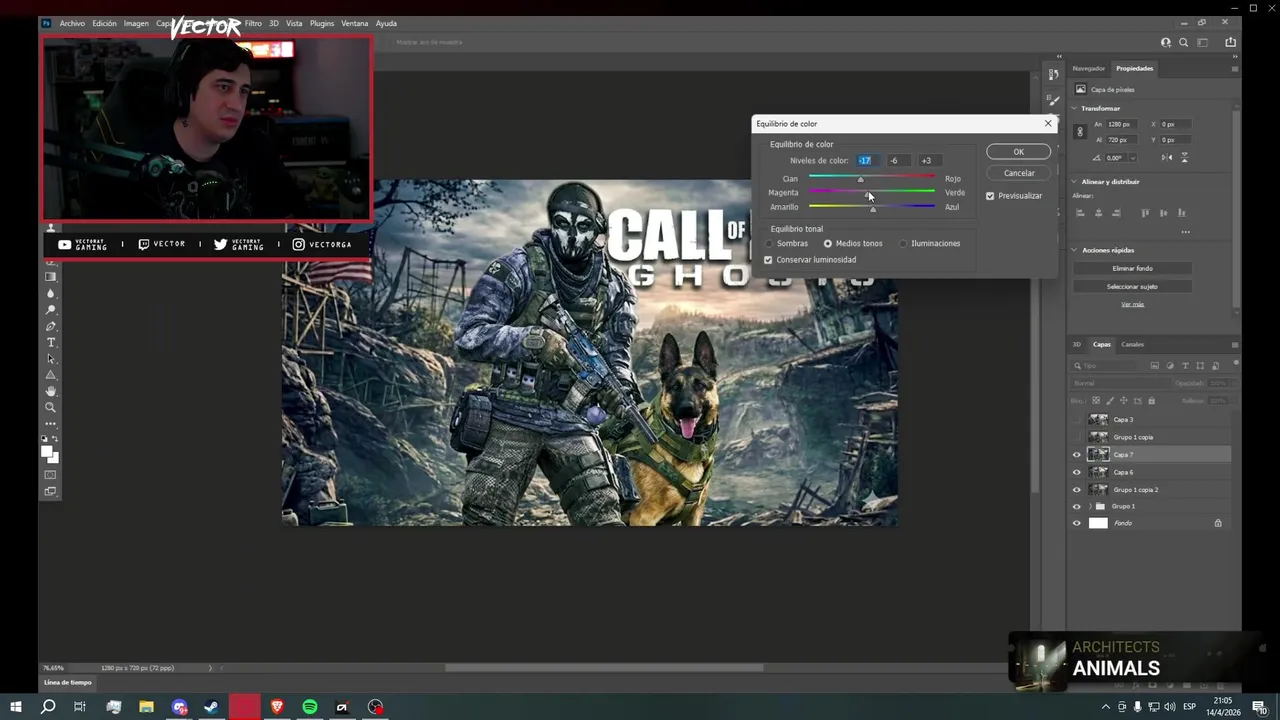This screenshot has width=1280, height=720.
Task: Click OK in Equilibrio de color dialog
Action: click(x=1018, y=152)
